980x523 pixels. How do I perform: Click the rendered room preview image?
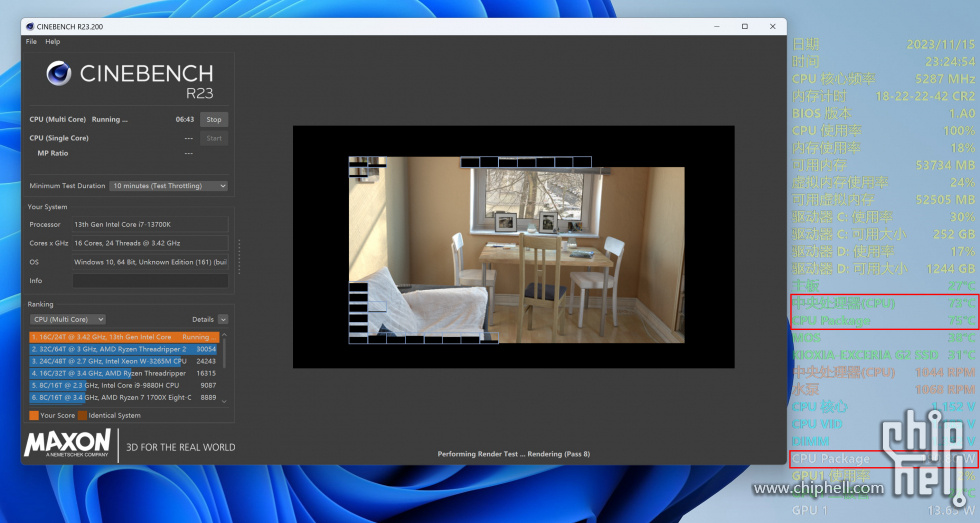tap(516, 250)
